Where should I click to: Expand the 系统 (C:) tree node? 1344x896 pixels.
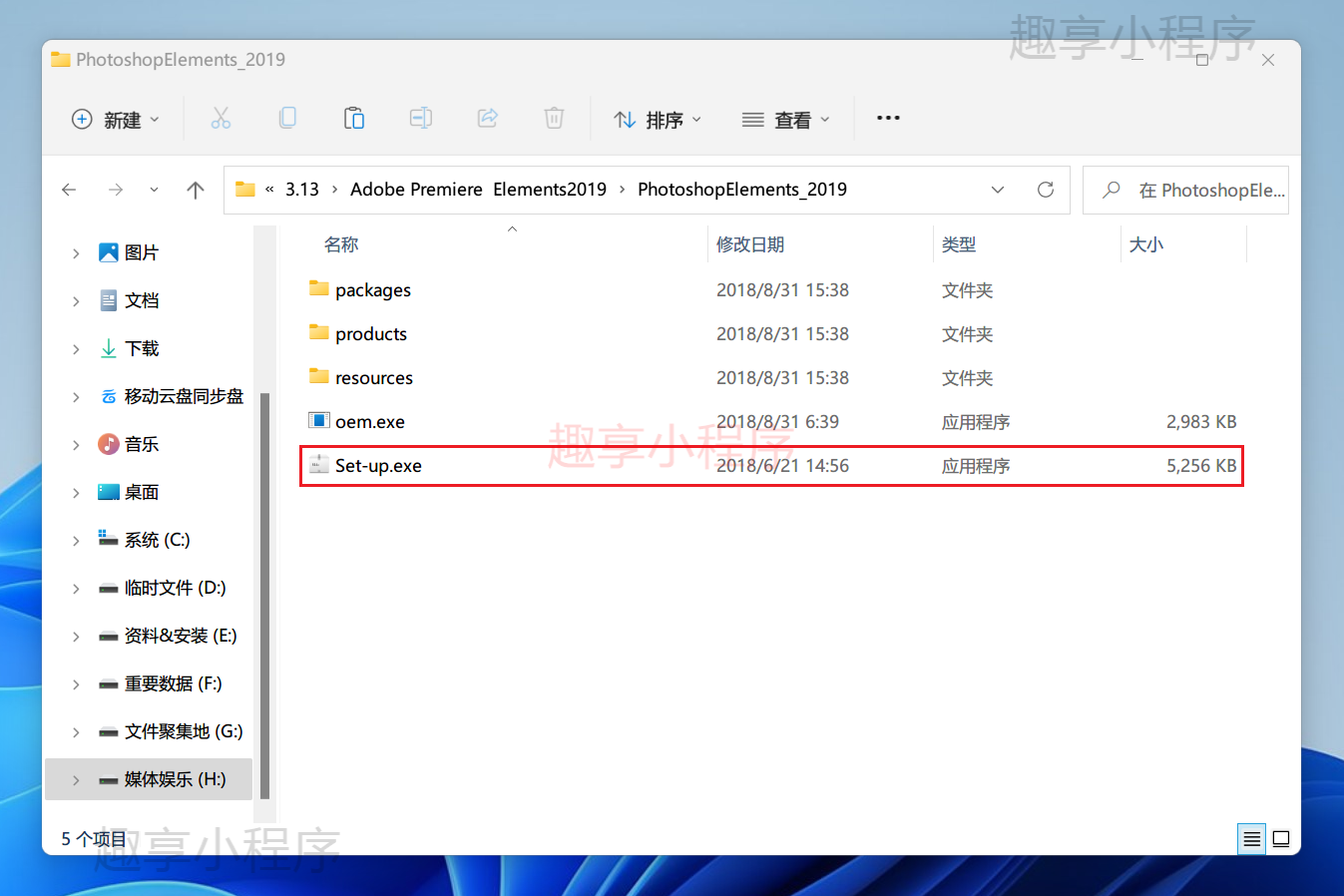coord(76,541)
